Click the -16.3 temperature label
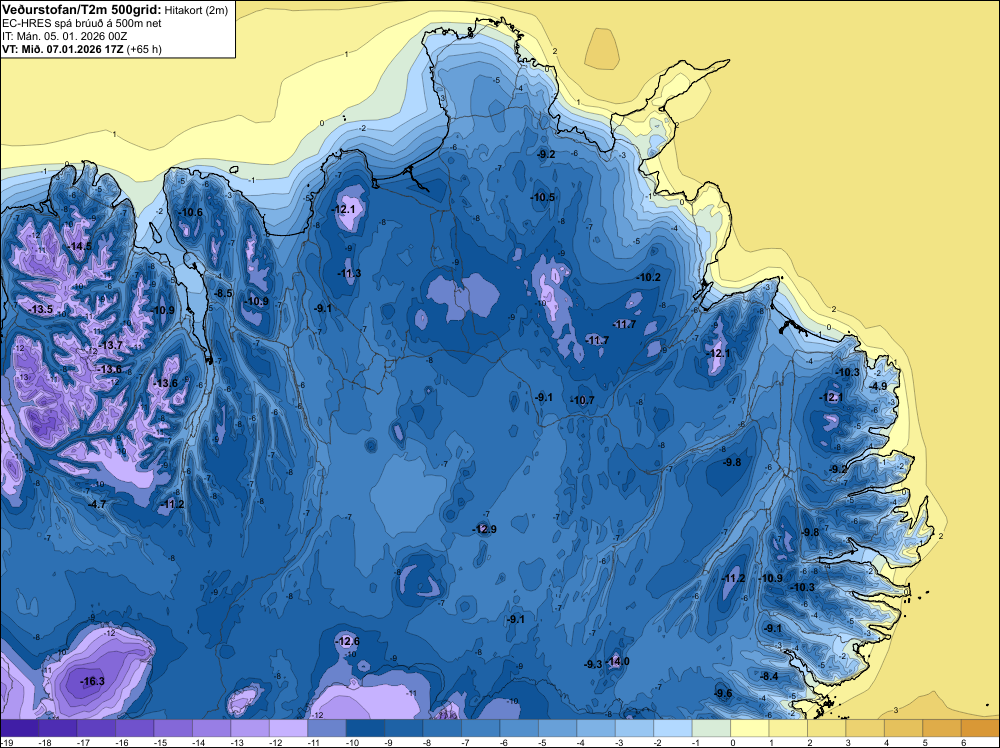 click(92, 682)
